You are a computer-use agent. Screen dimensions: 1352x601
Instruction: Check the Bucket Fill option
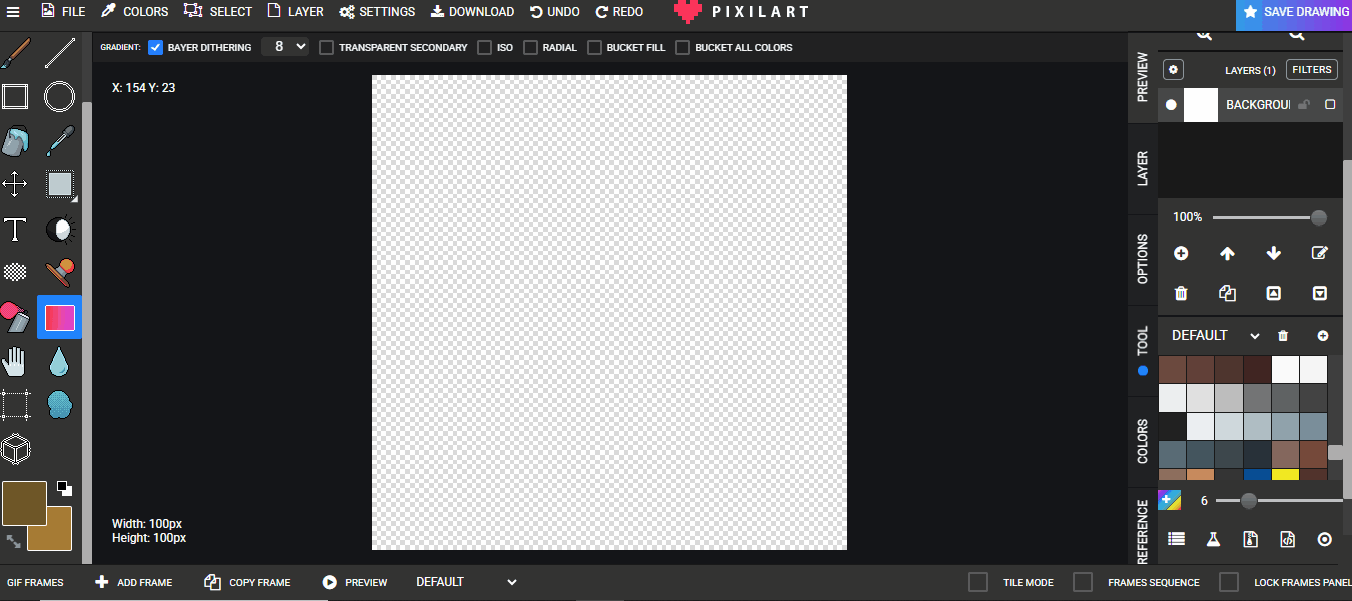coord(594,47)
